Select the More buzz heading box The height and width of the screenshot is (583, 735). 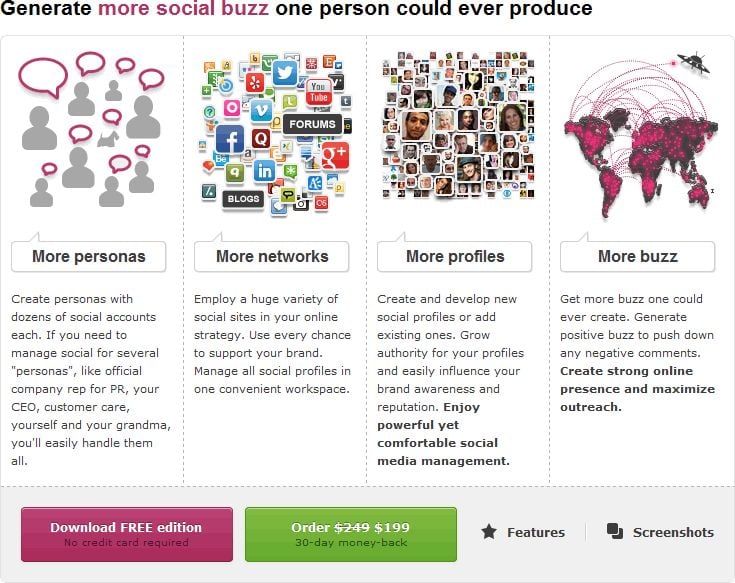tap(638, 256)
